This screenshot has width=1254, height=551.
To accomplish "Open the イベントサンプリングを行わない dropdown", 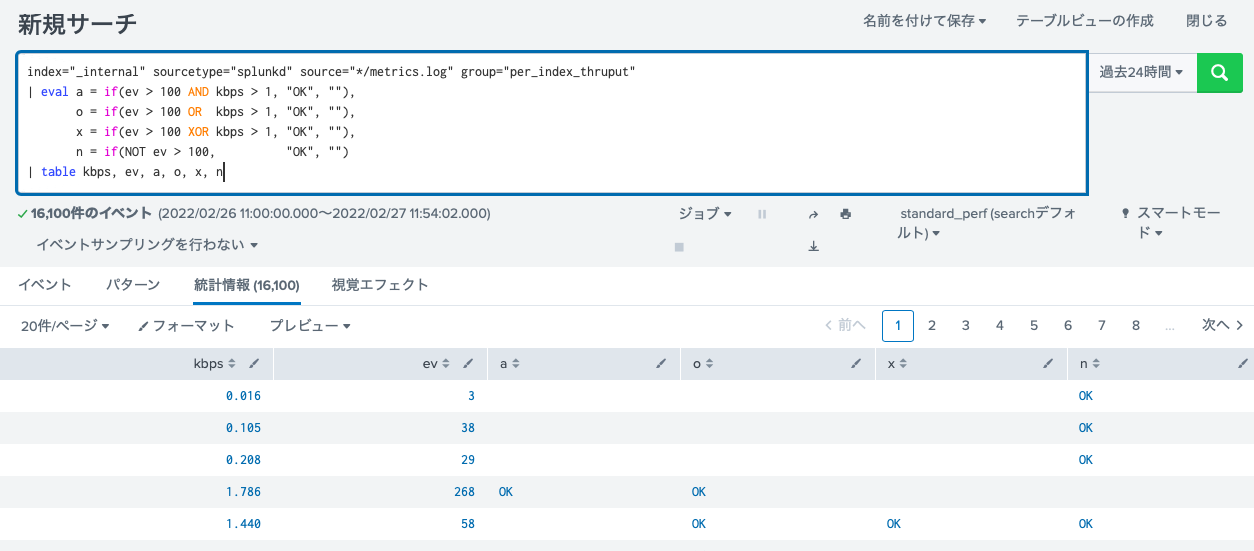I will 147,245.
